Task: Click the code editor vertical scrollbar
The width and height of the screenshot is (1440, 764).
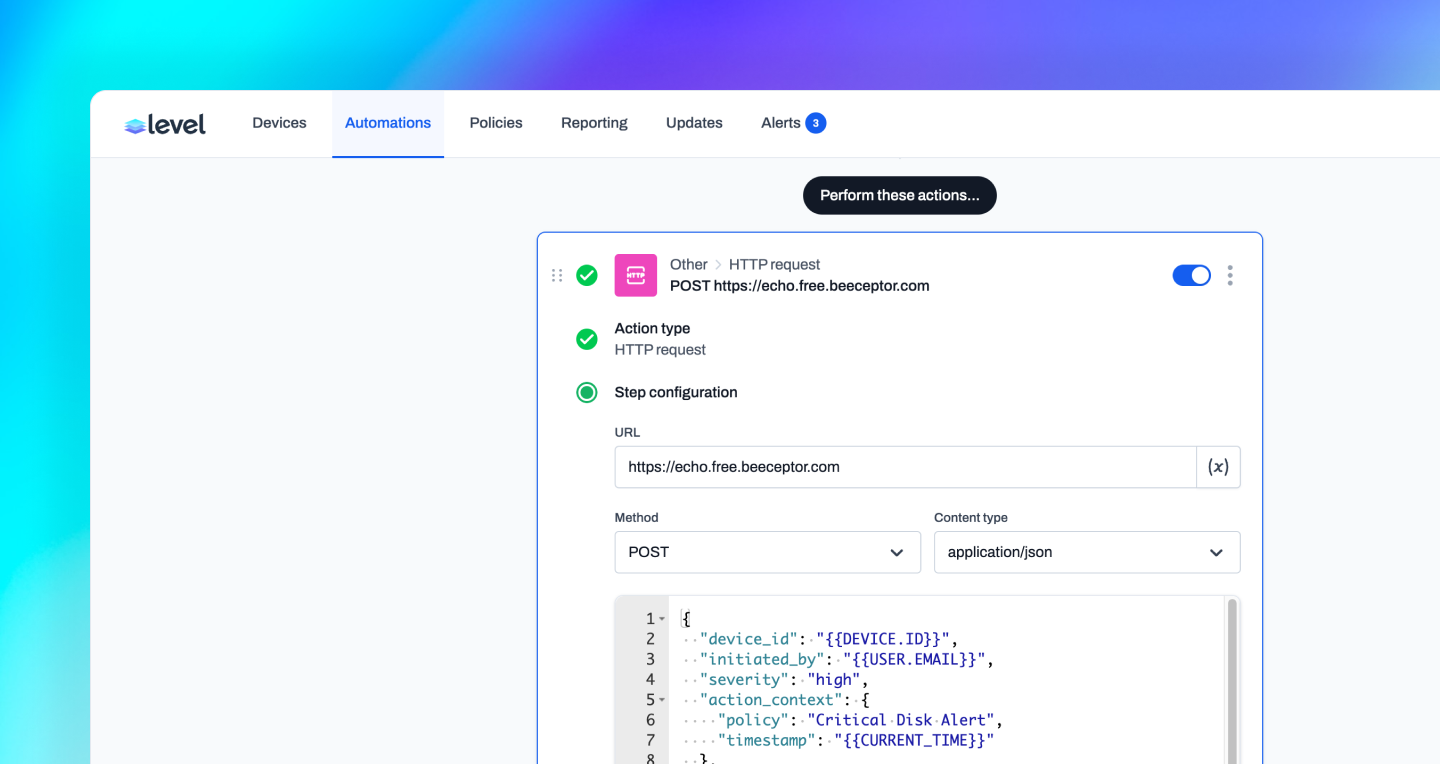Action: 1233,680
